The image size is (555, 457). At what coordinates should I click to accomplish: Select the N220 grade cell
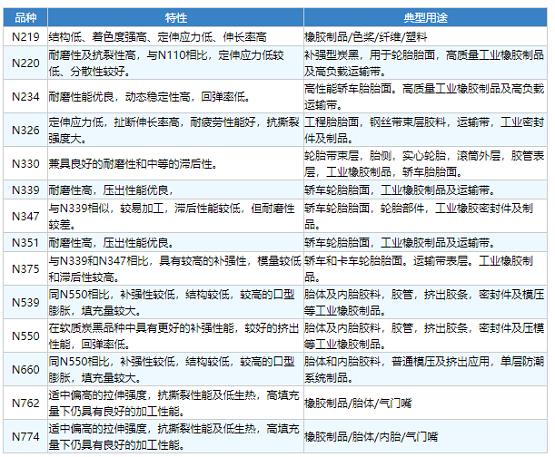coord(25,63)
